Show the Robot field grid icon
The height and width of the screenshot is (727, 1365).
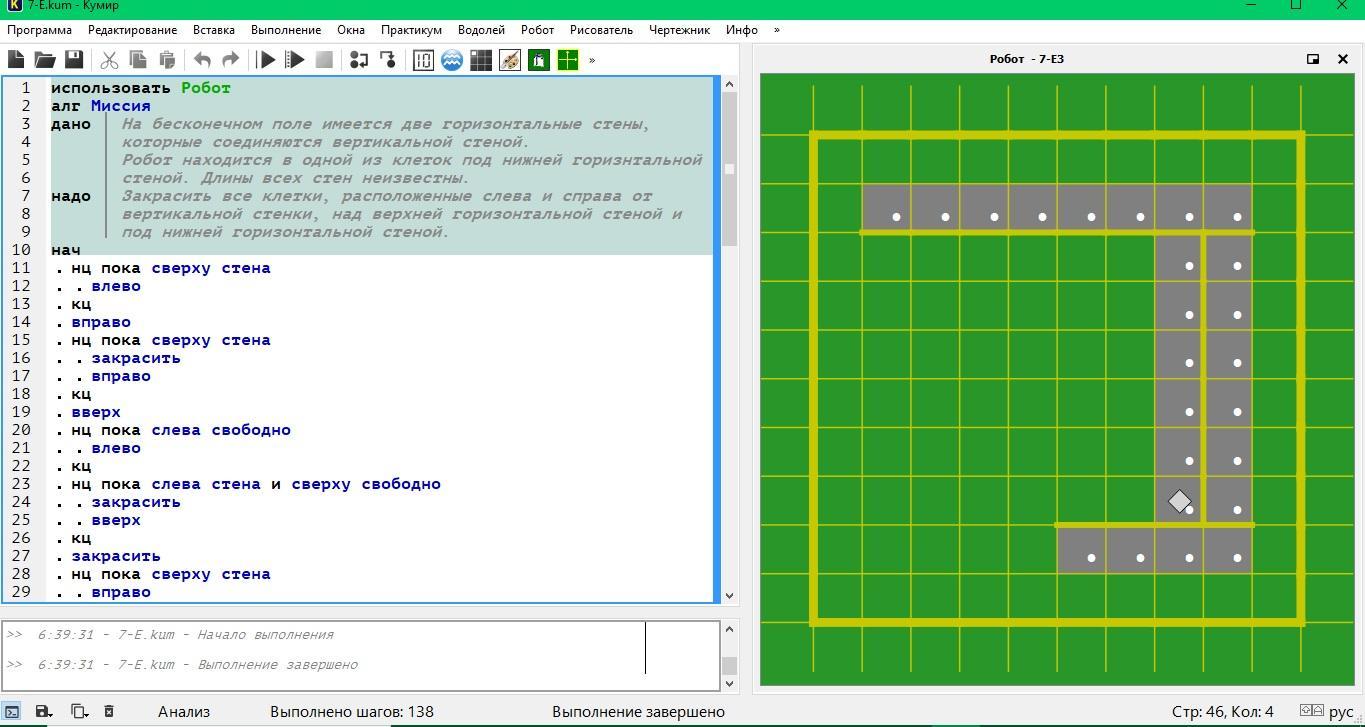pos(481,60)
